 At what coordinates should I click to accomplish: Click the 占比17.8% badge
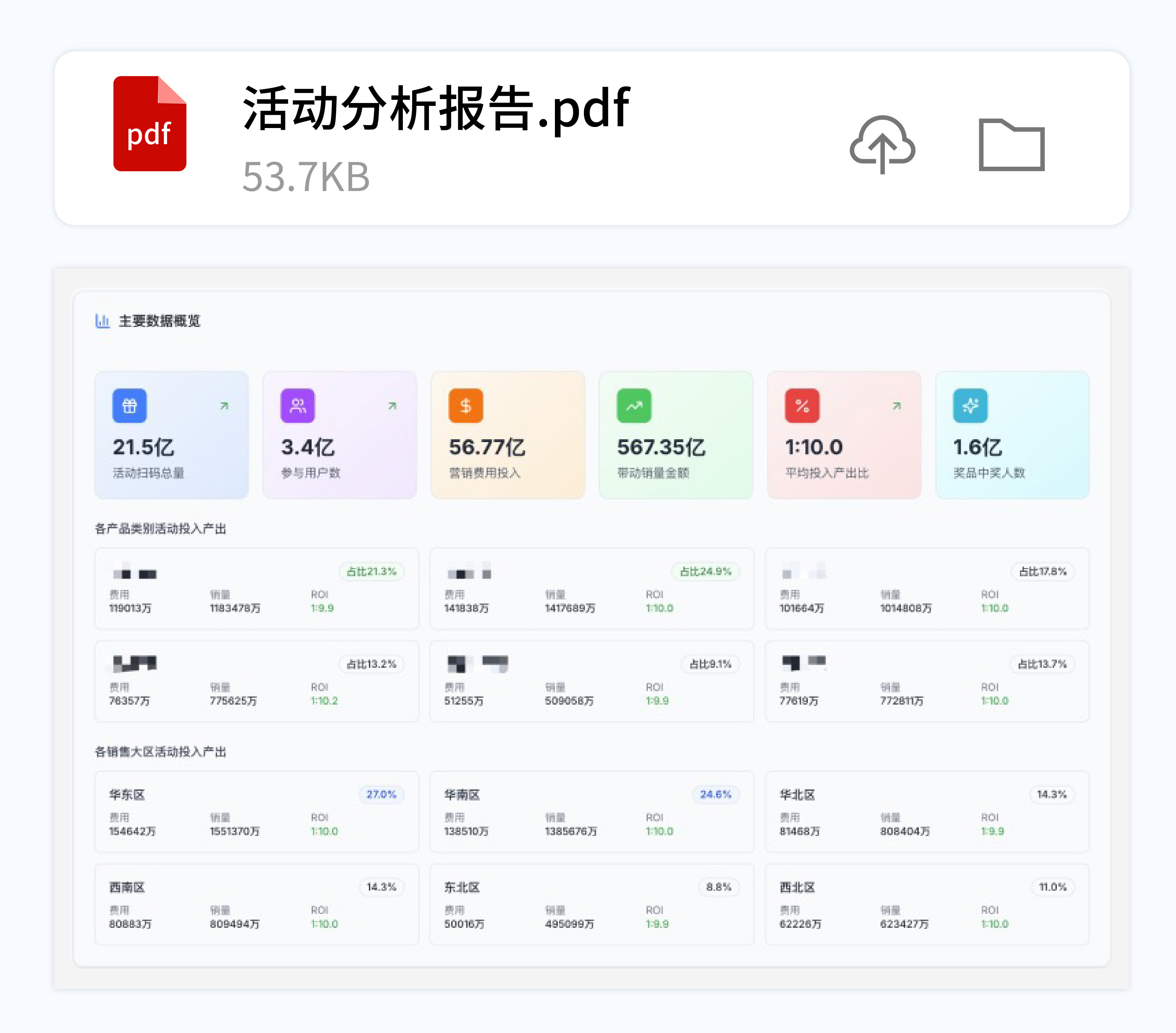tap(1043, 571)
